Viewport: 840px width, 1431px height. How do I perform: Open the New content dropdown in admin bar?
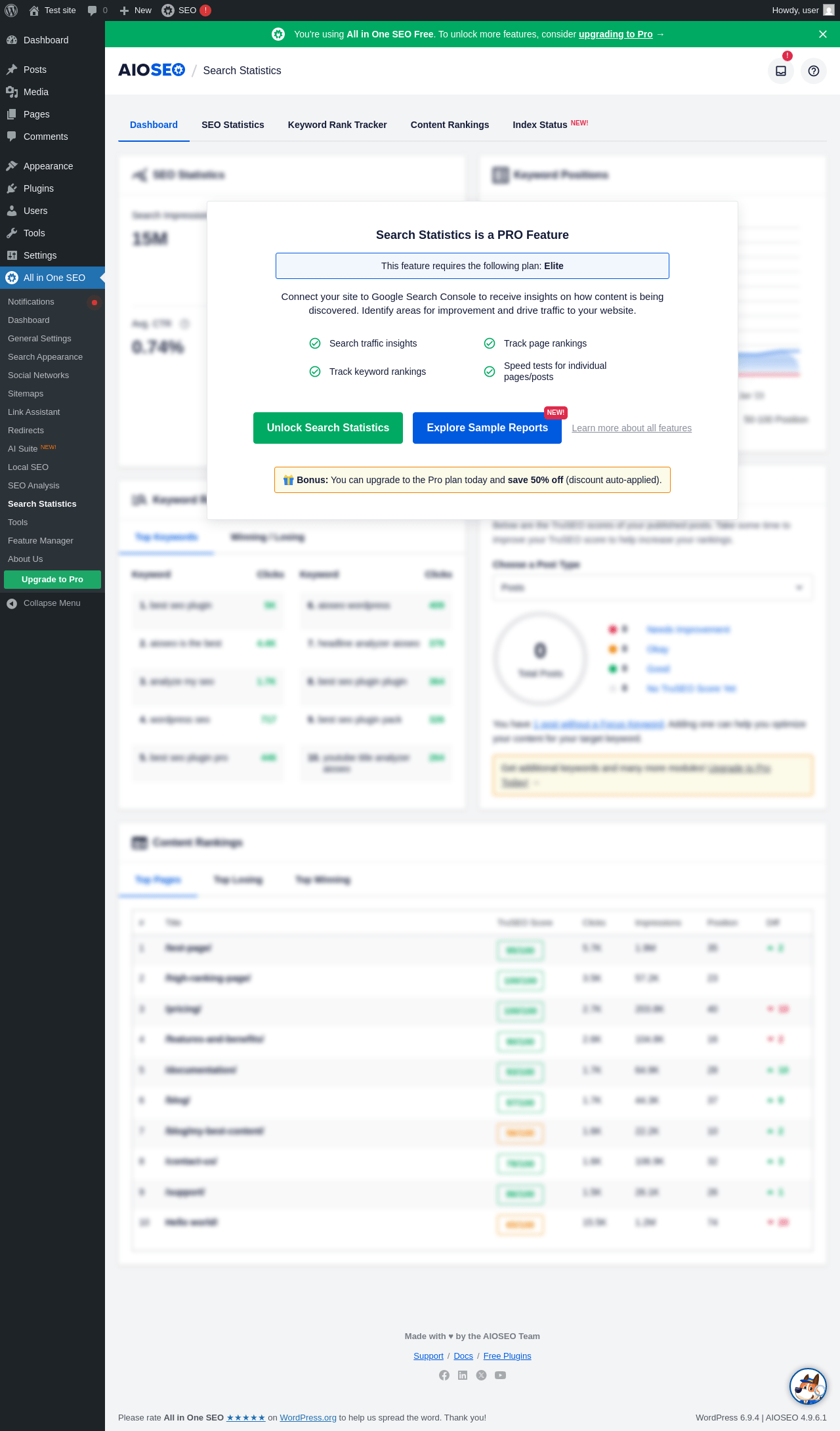coord(135,11)
